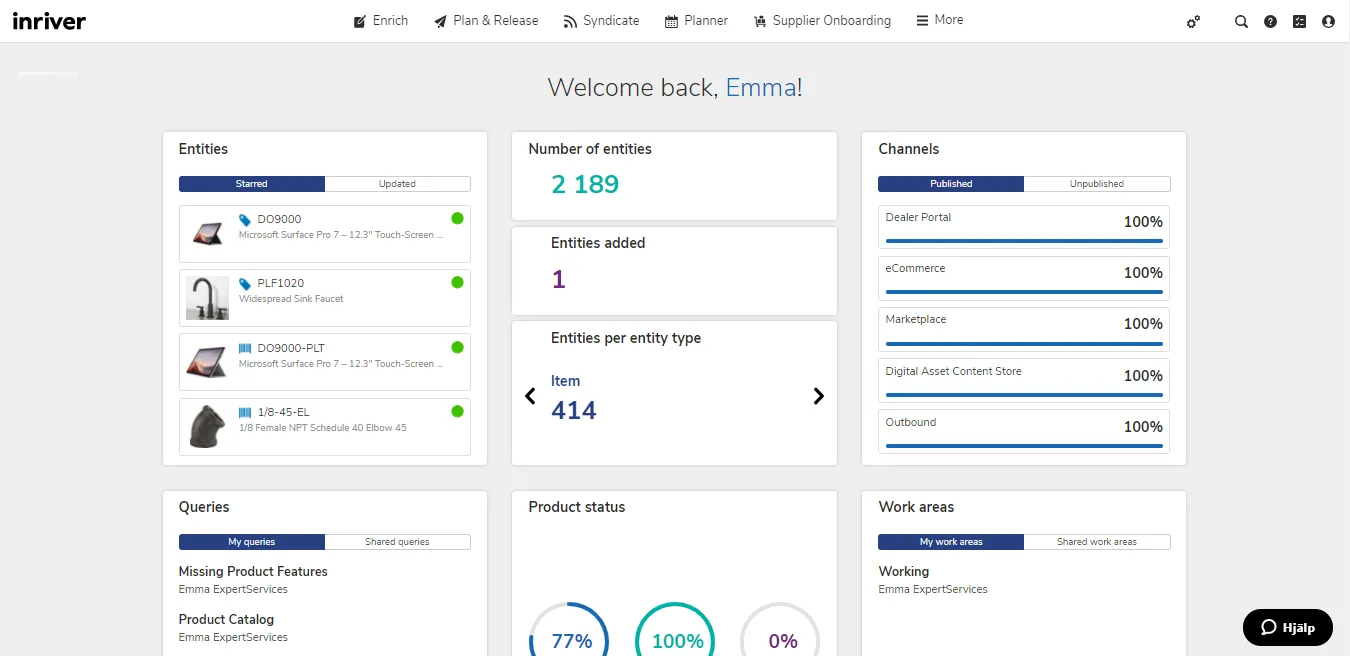Open the Enrich menu item
The height and width of the screenshot is (656, 1350).
point(381,20)
